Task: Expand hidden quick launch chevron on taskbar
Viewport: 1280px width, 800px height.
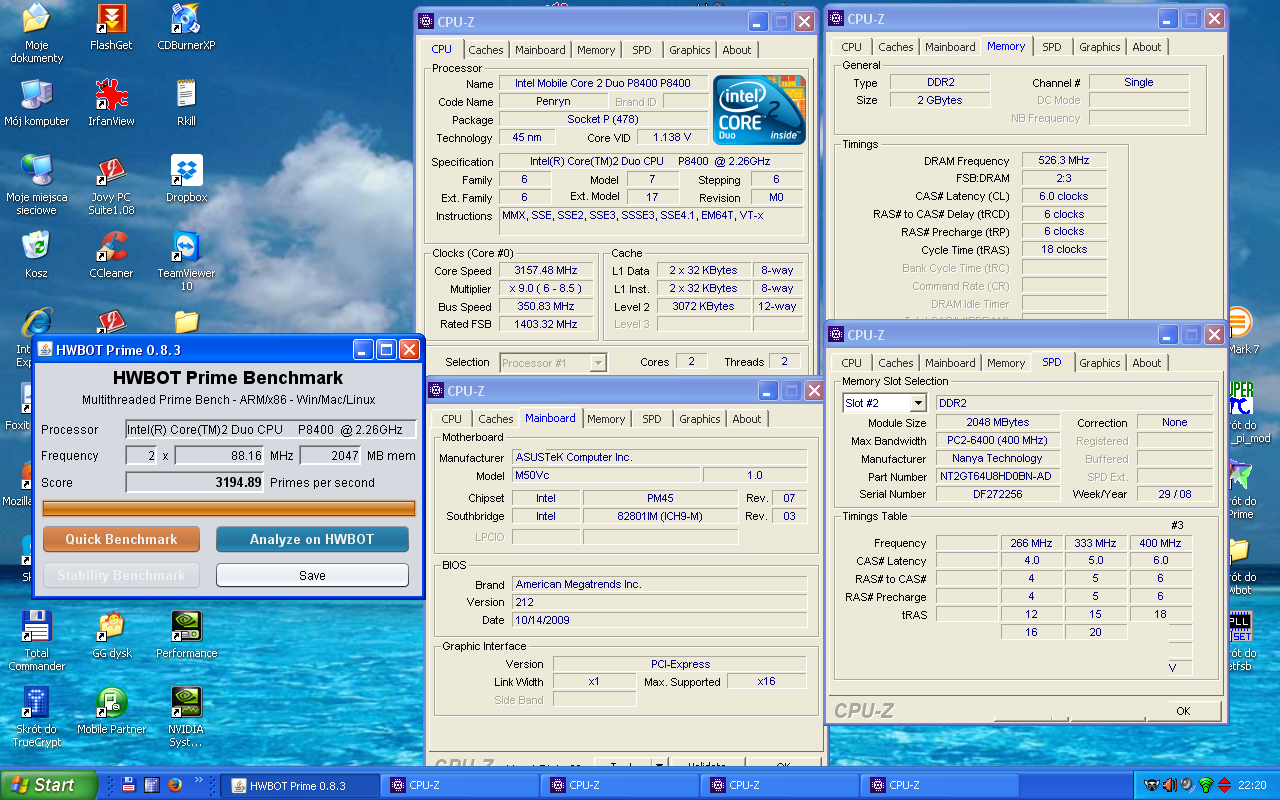Action: (198, 779)
